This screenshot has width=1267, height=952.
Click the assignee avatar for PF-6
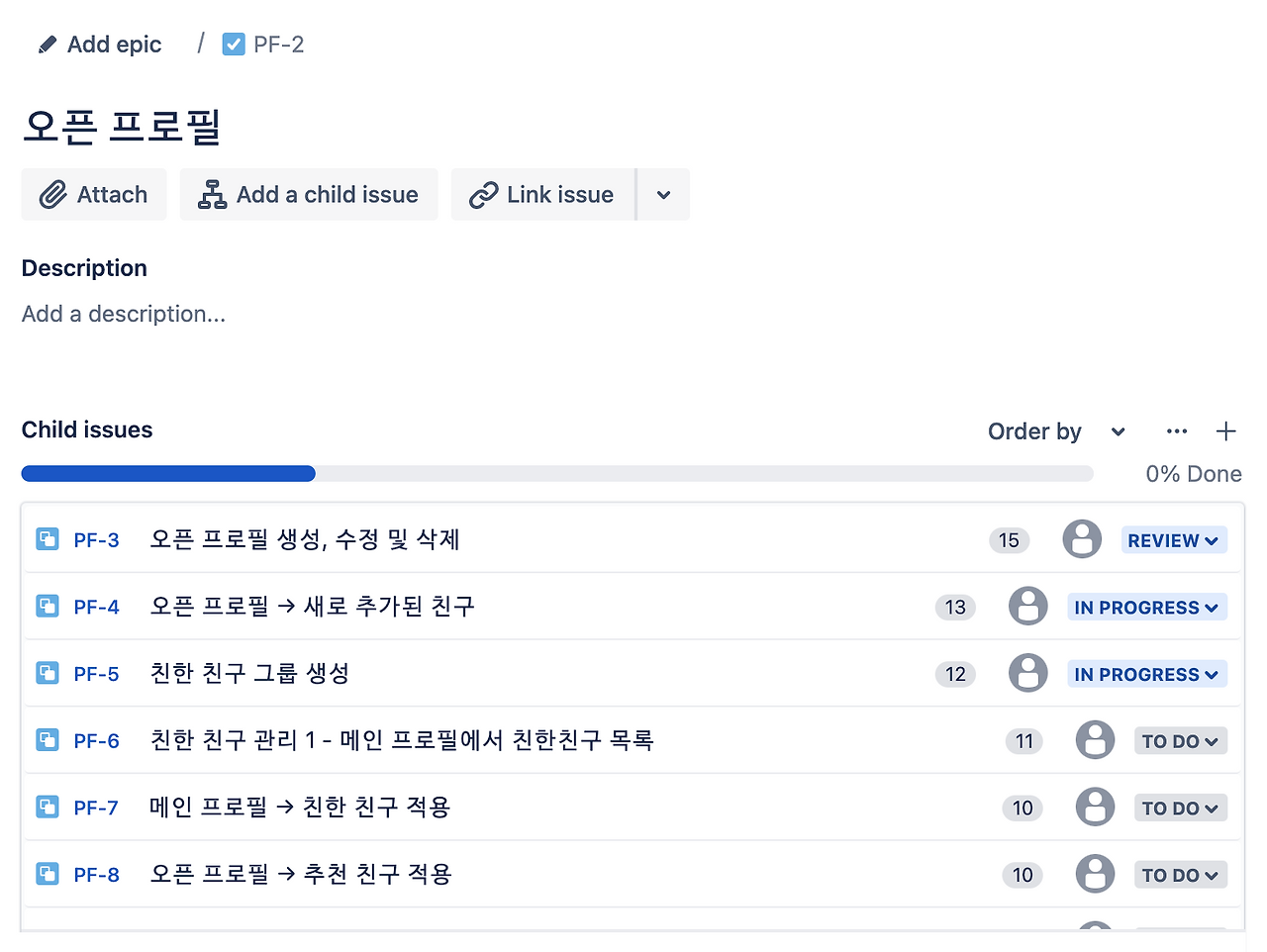[1095, 740]
